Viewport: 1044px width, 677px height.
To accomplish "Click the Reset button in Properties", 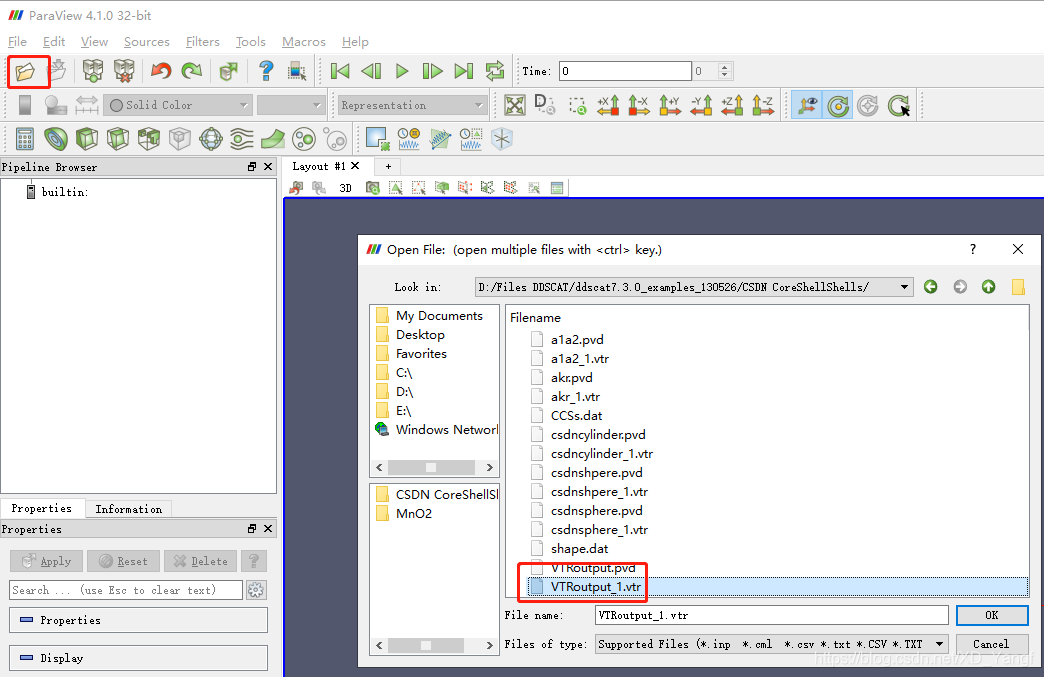I will 123,561.
